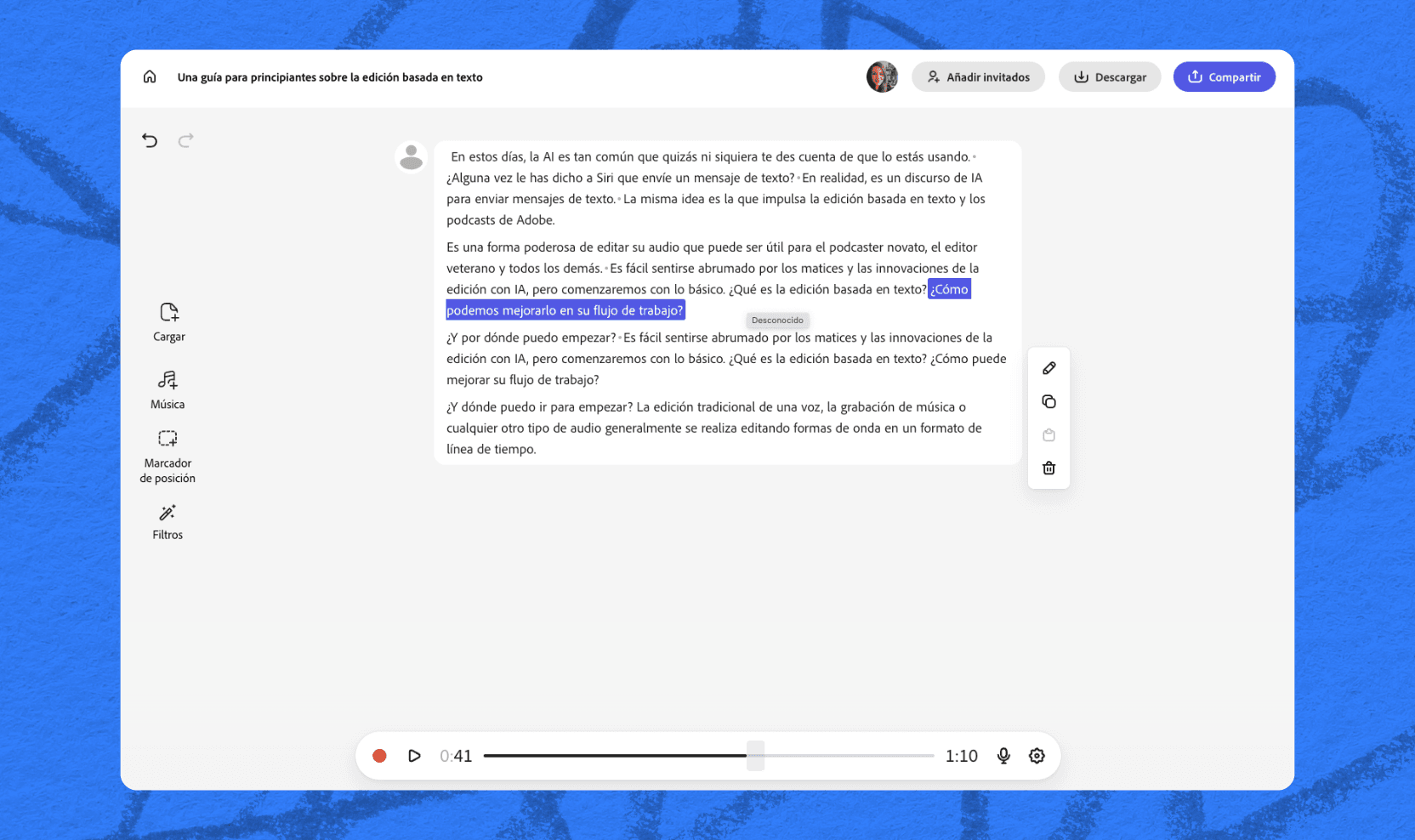This screenshot has height=840, width=1415.
Task: Share project with Compartir button
Action: (x=1224, y=77)
